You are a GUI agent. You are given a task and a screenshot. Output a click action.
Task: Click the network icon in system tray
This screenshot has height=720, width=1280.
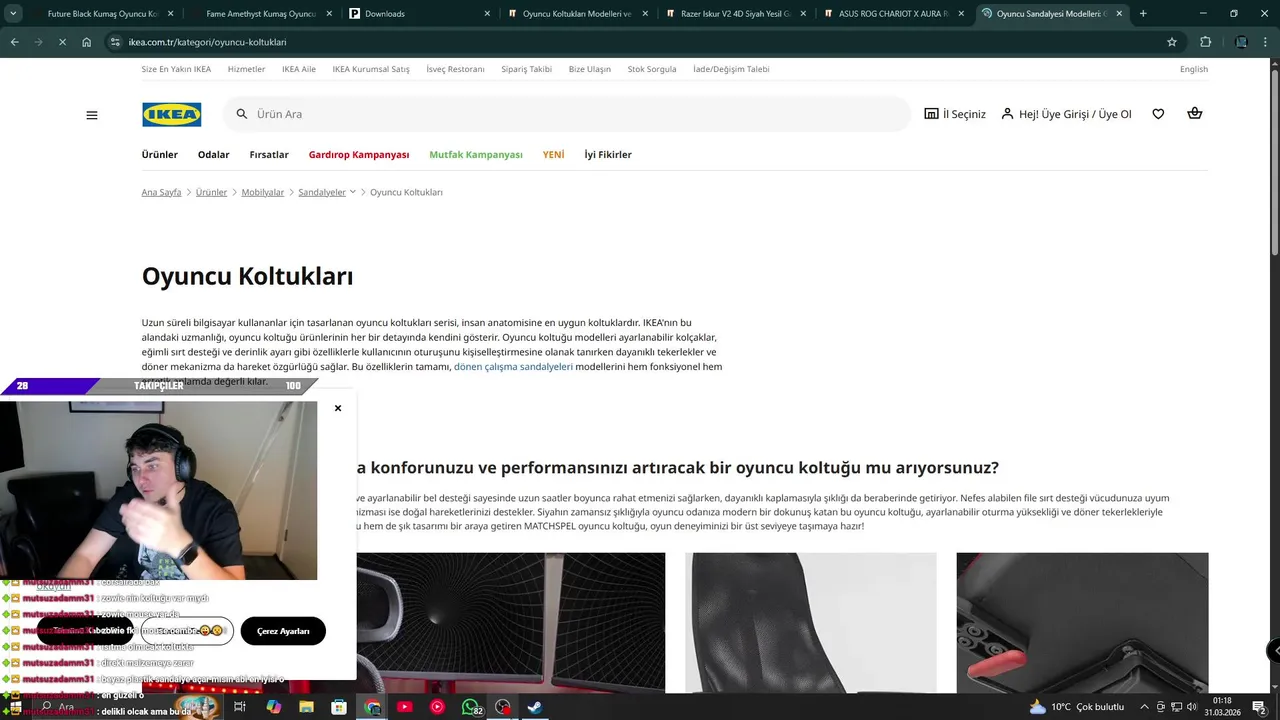(x=1176, y=707)
